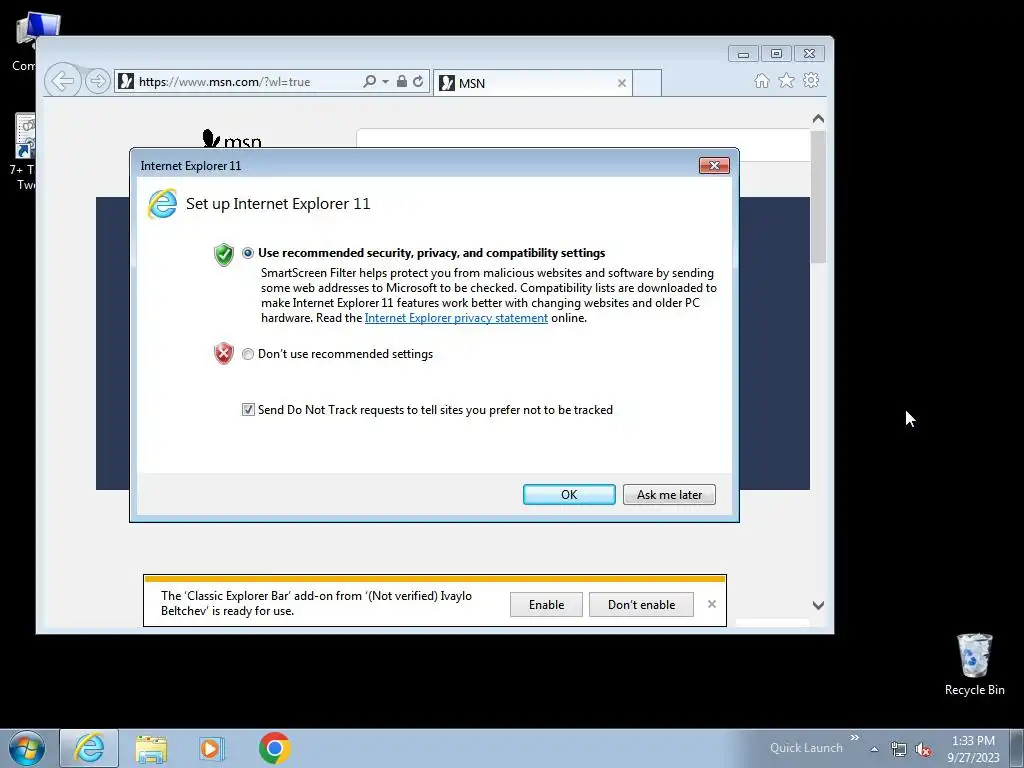The image size is (1024, 768).
Task: Open Windows Explorer from taskbar
Action: coord(151,748)
